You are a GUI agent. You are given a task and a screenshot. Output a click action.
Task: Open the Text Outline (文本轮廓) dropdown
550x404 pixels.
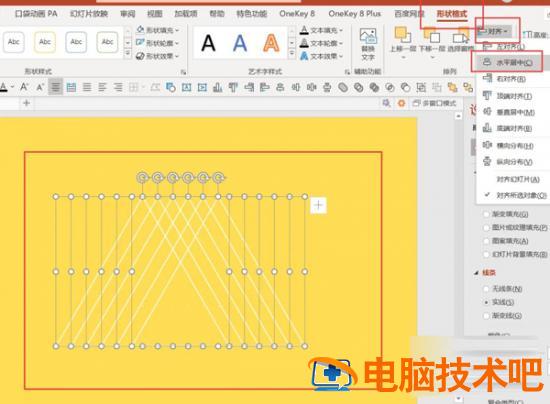point(321,43)
